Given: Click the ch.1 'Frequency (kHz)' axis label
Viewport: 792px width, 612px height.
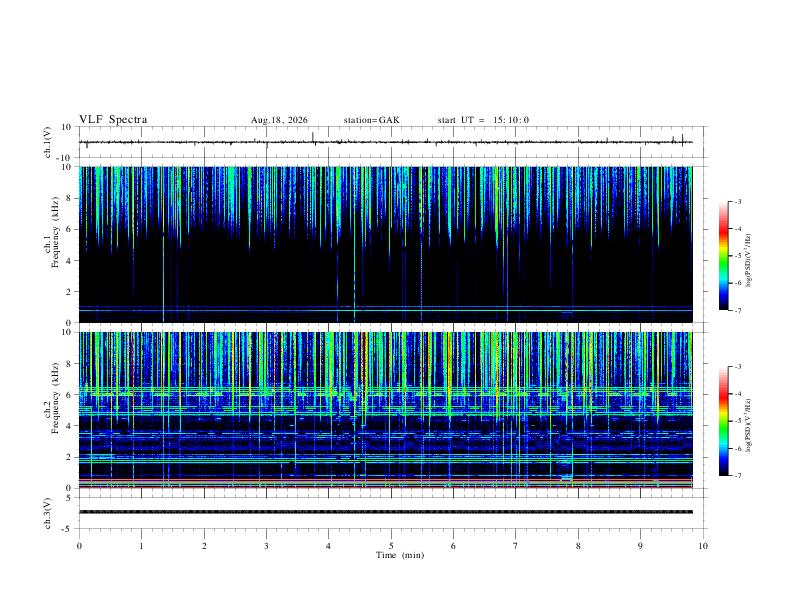Looking at the screenshot, I should (56, 232).
